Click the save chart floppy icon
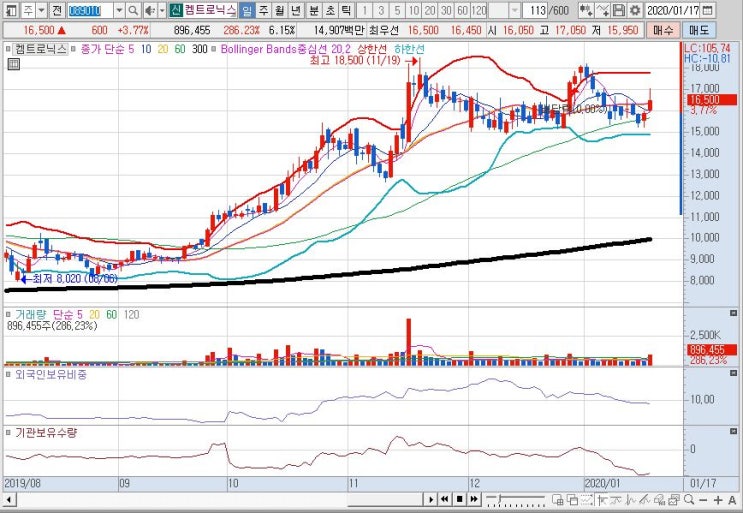The width and height of the screenshot is (743, 513). (618, 10)
